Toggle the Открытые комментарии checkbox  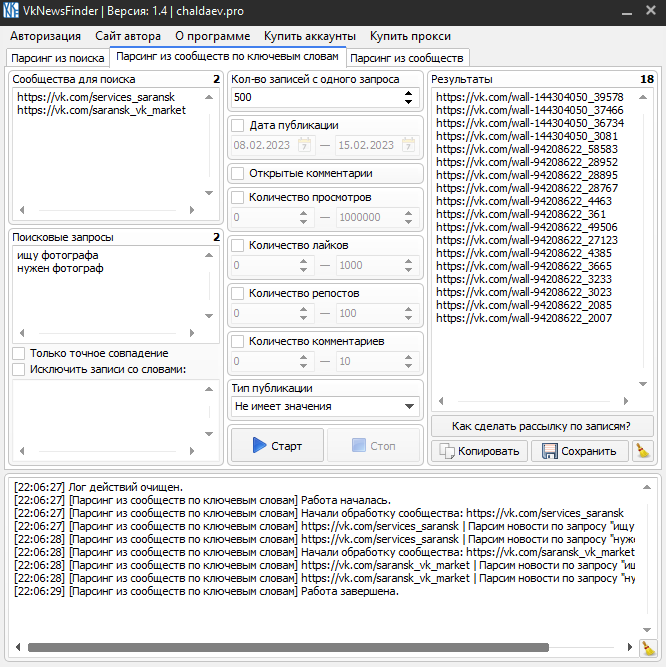(238, 174)
